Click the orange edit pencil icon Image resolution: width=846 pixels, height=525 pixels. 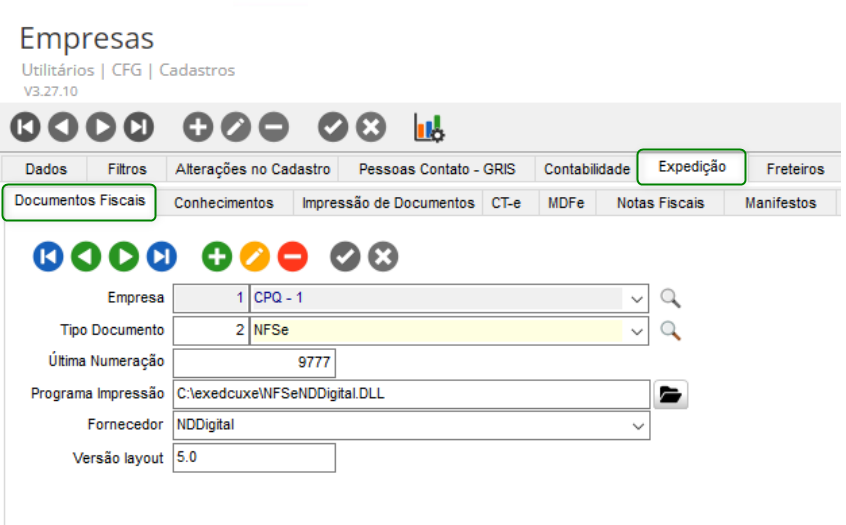pyautogui.click(x=255, y=257)
